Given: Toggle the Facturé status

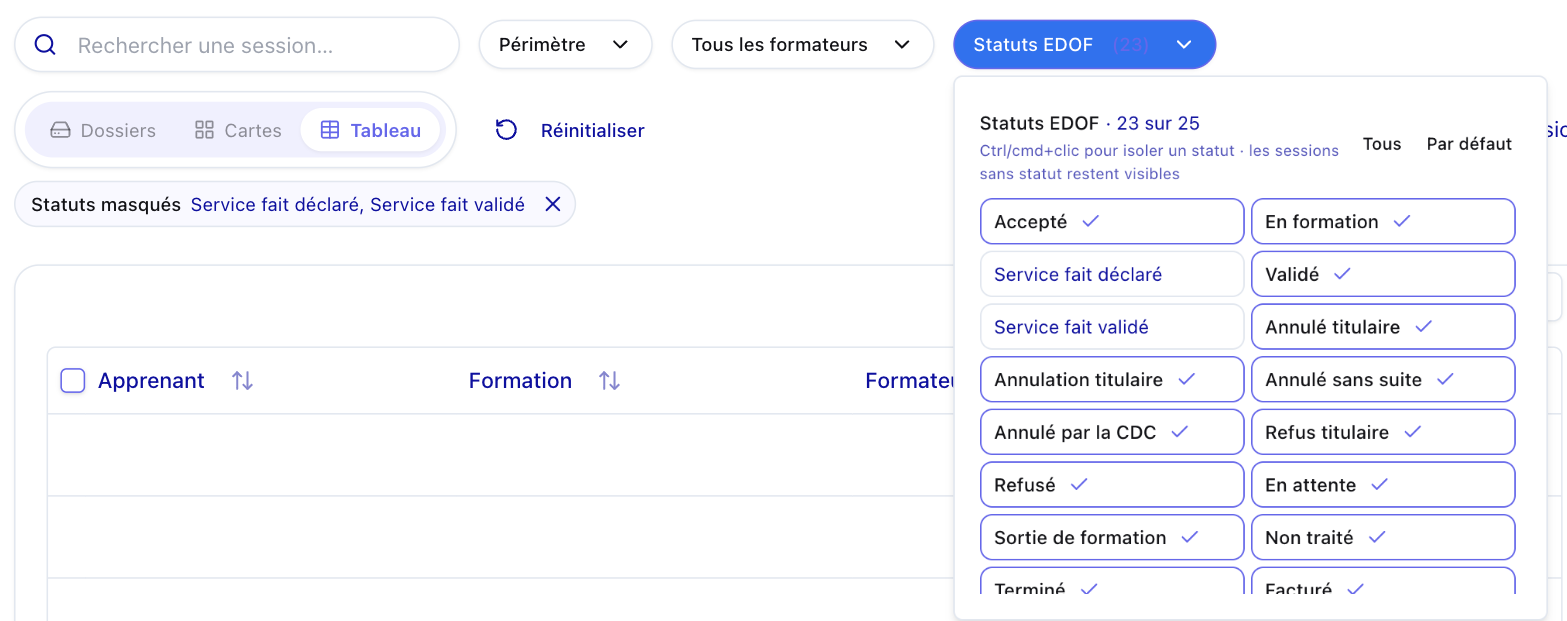Looking at the screenshot, I should 1383,582.
